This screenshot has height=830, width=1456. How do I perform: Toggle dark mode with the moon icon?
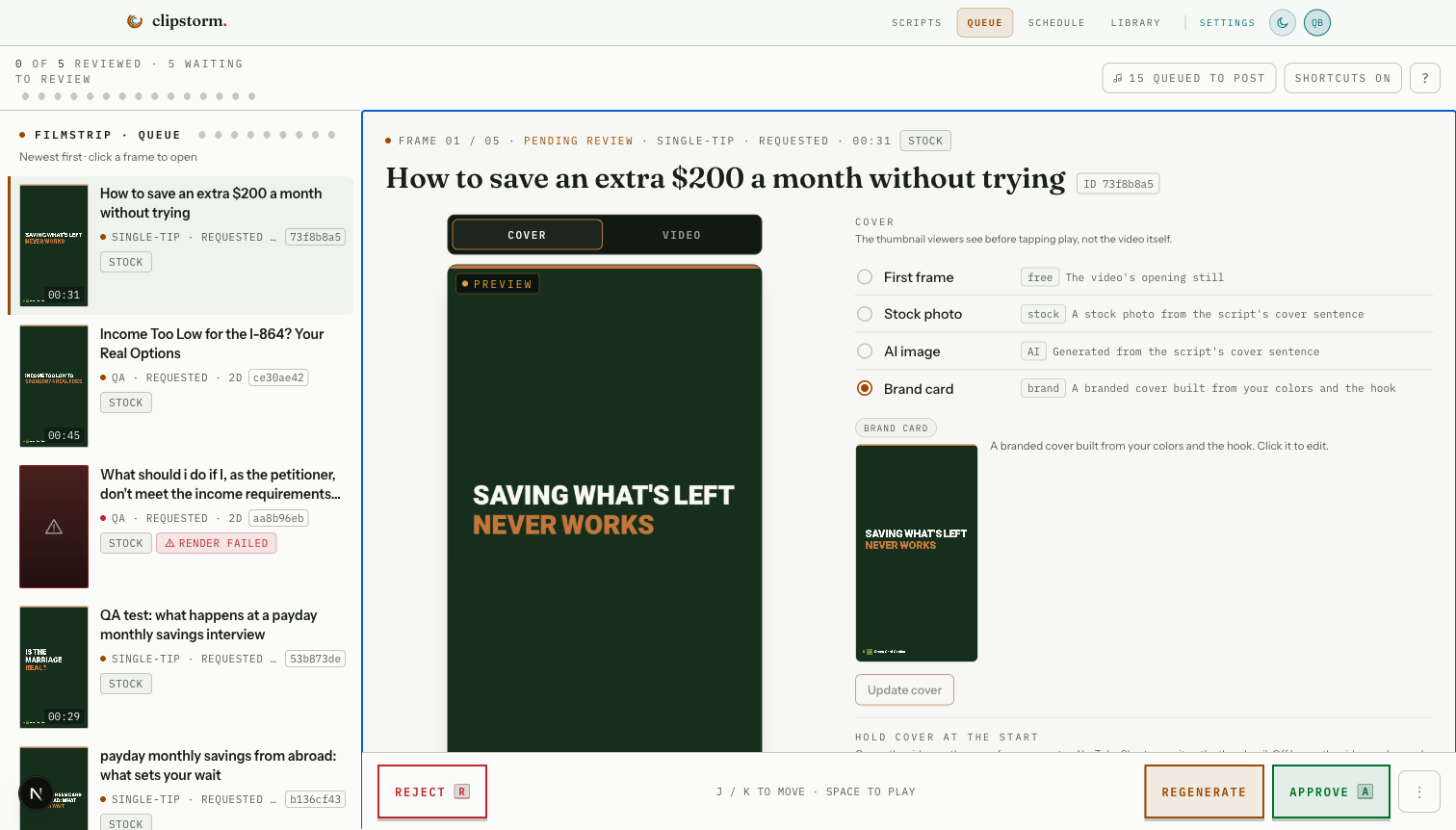[1283, 23]
